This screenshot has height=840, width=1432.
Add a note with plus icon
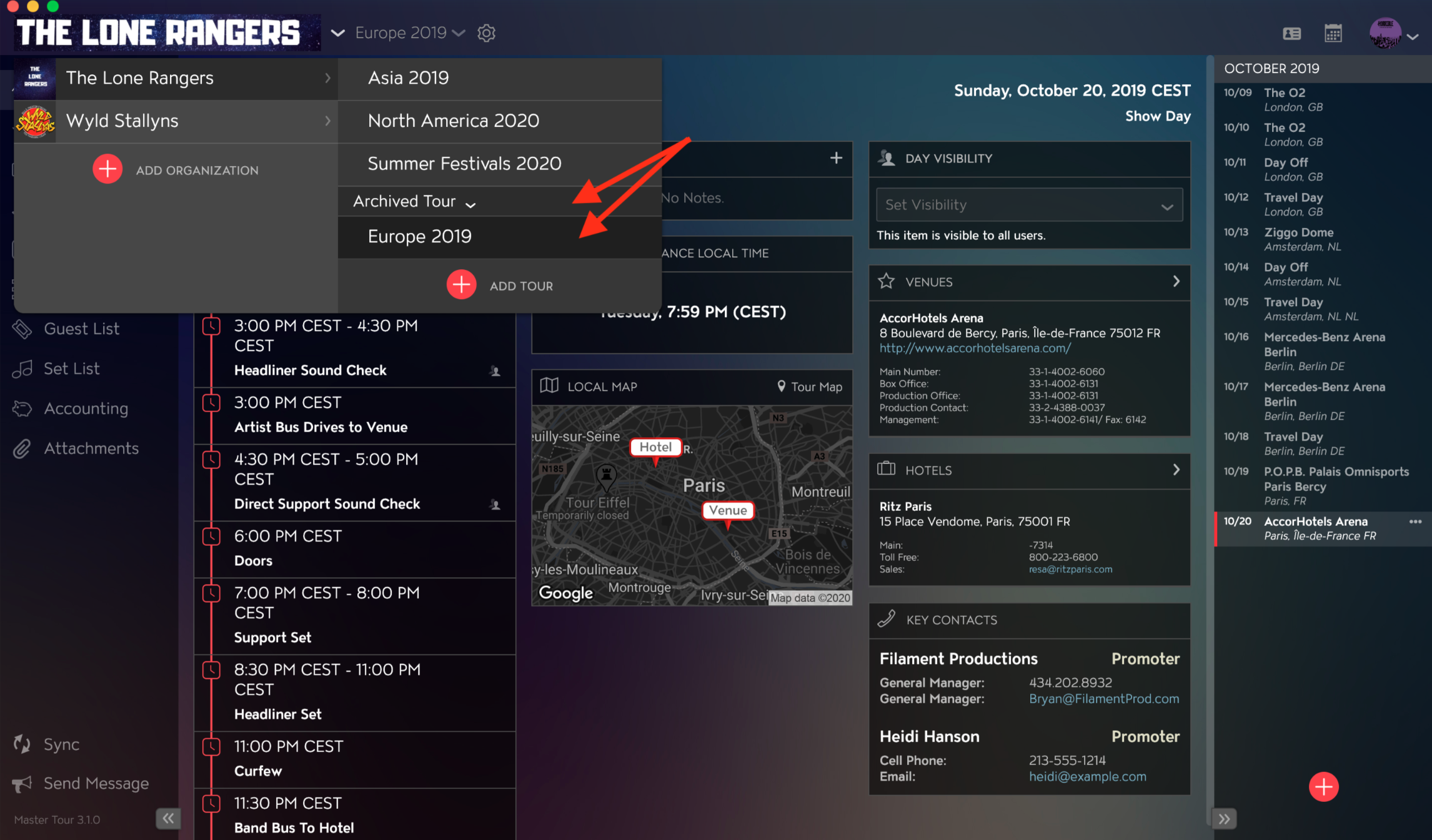pos(836,158)
